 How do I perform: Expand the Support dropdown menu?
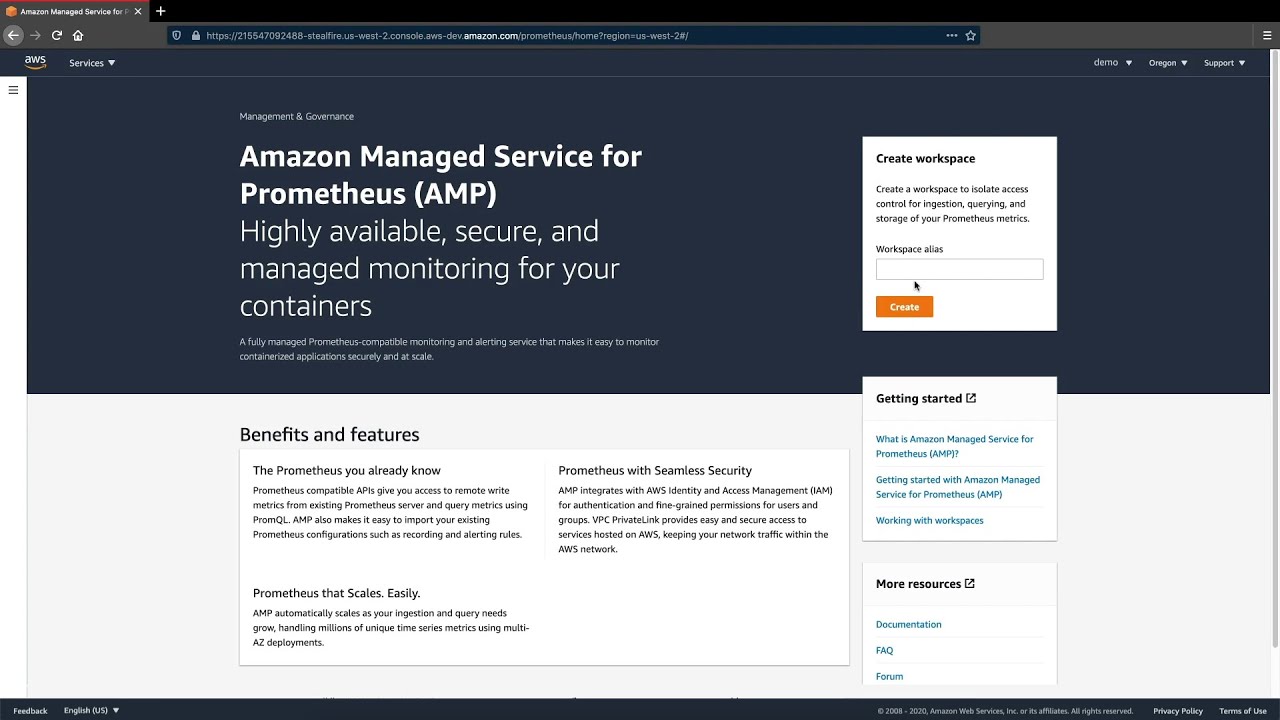coord(1224,63)
